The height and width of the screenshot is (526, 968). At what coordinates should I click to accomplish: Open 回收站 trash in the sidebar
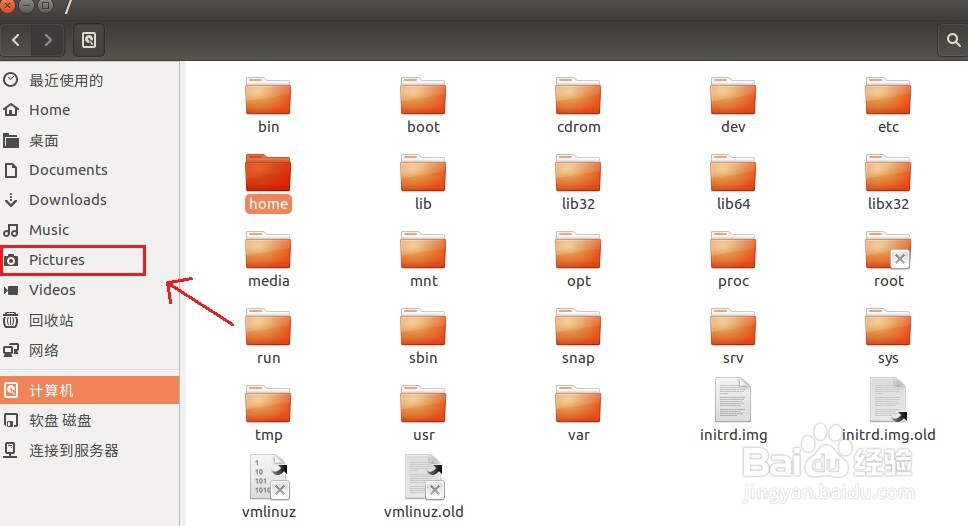tap(90, 320)
